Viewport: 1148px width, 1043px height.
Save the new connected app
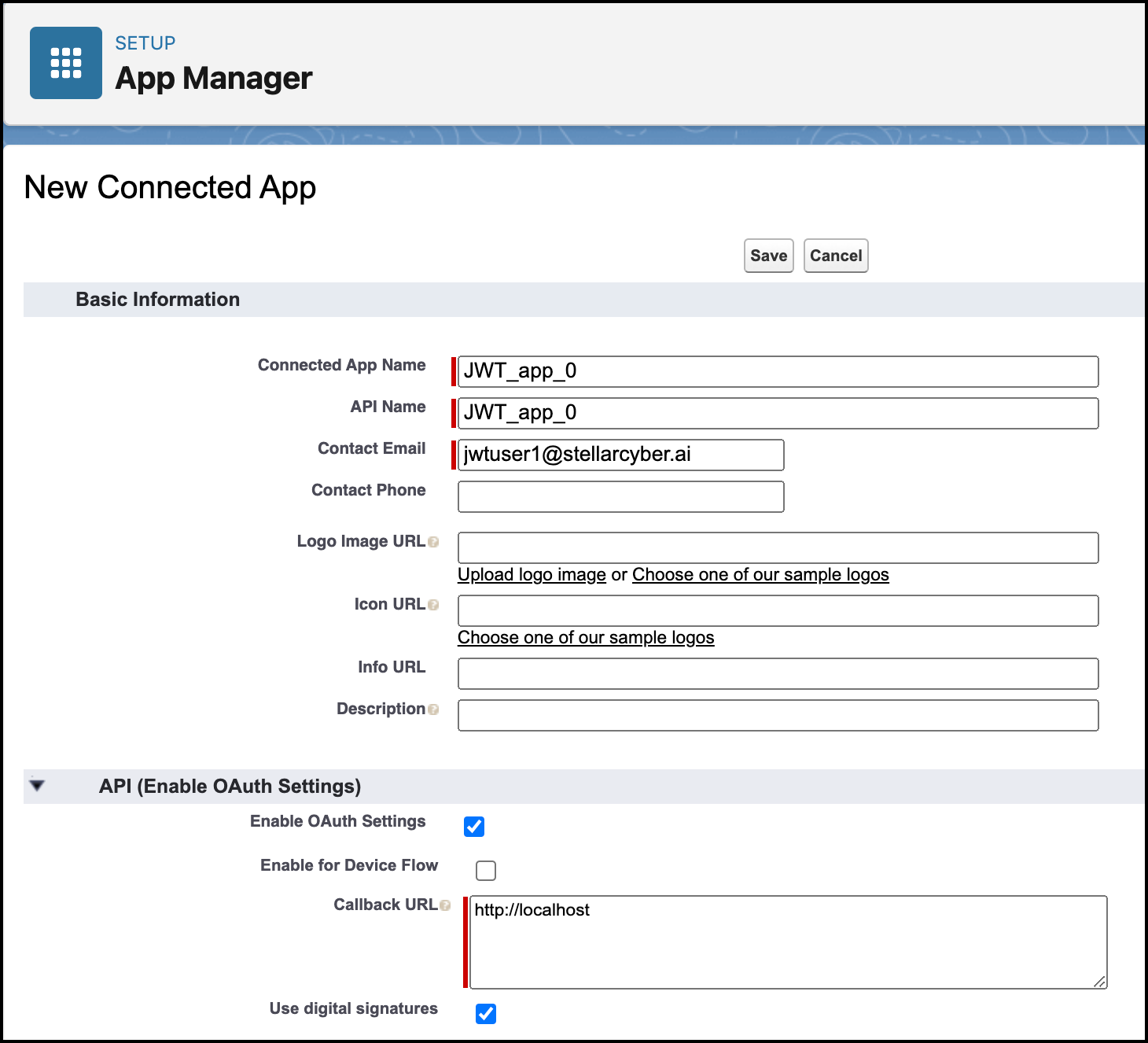pos(768,256)
